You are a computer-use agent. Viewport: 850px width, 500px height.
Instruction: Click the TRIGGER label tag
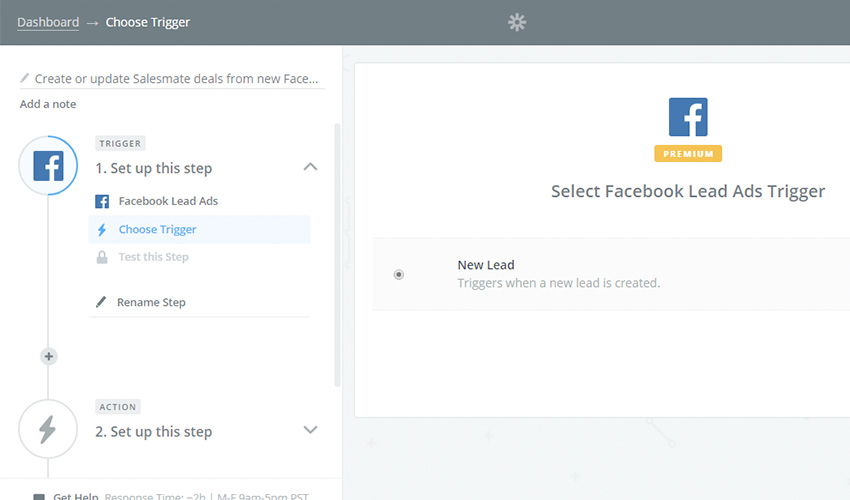point(120,143)
